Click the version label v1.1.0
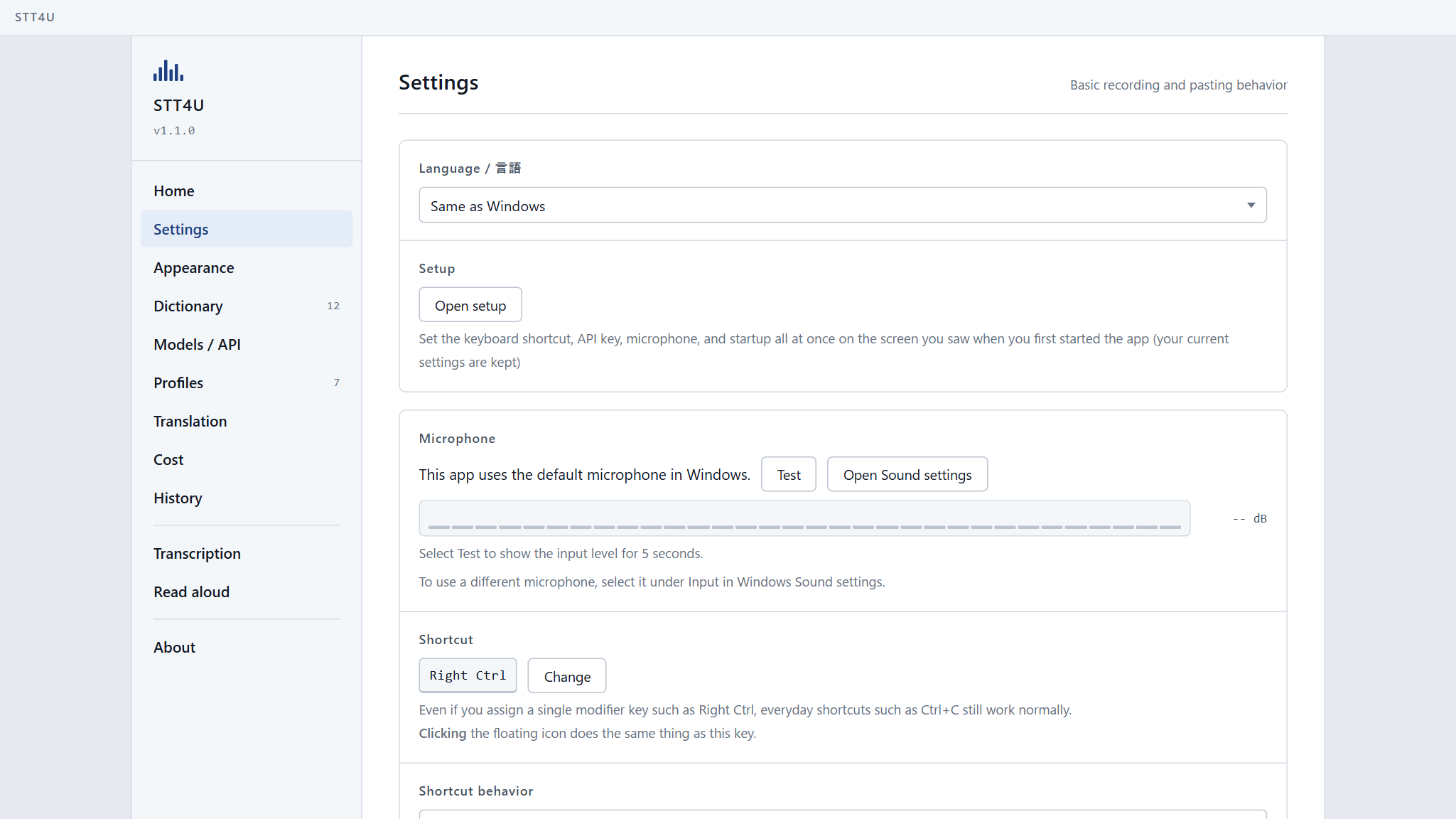1456x819 pixels. pyautogui.click(x=174, y=131)
